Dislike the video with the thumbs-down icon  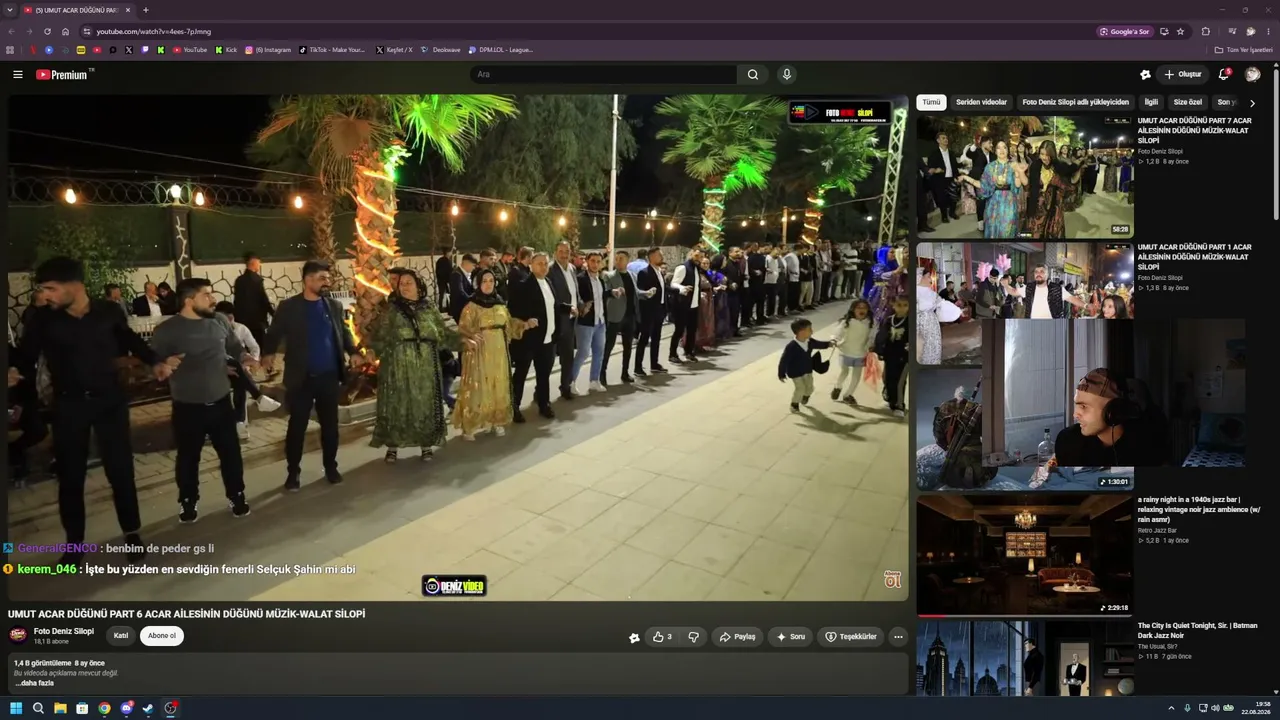point(693,637)
